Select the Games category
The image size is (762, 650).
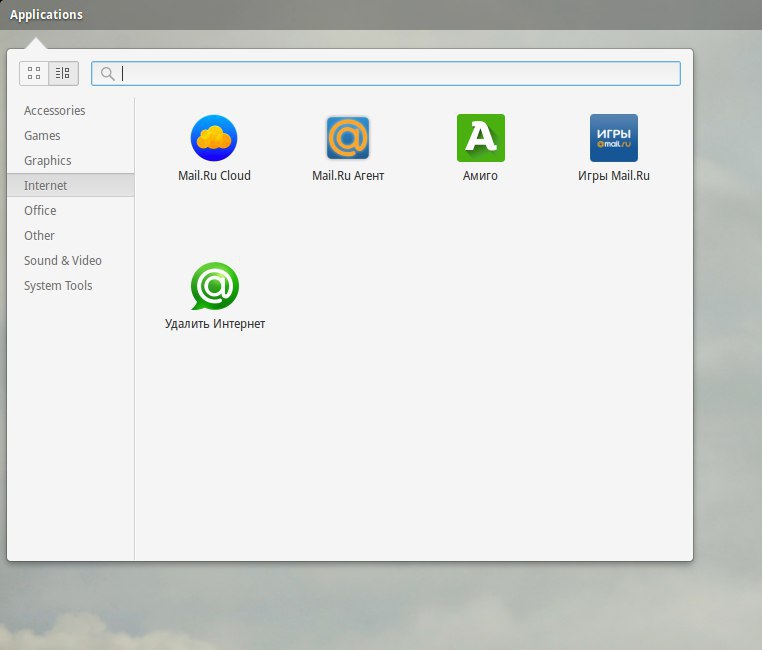pos(70,136)
